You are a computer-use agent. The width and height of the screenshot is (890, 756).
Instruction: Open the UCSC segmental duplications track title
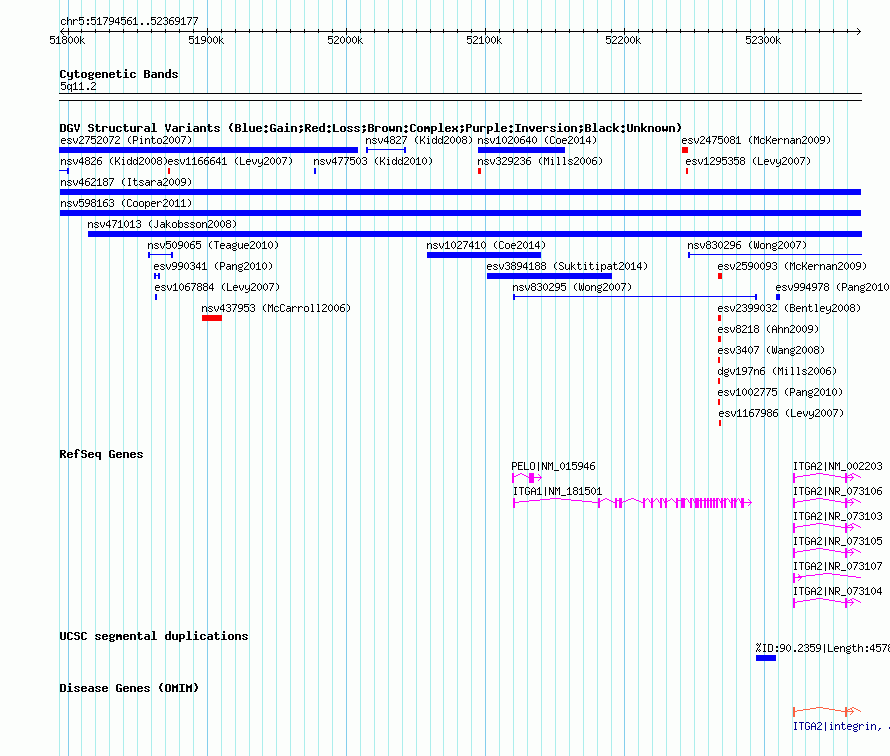click(154, 636)
